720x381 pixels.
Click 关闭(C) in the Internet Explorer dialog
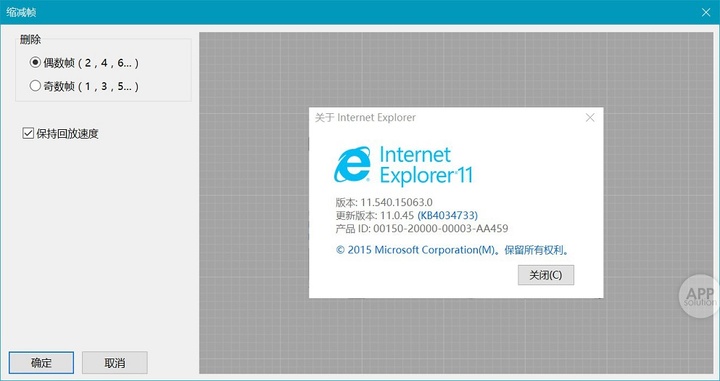point(546,275)
